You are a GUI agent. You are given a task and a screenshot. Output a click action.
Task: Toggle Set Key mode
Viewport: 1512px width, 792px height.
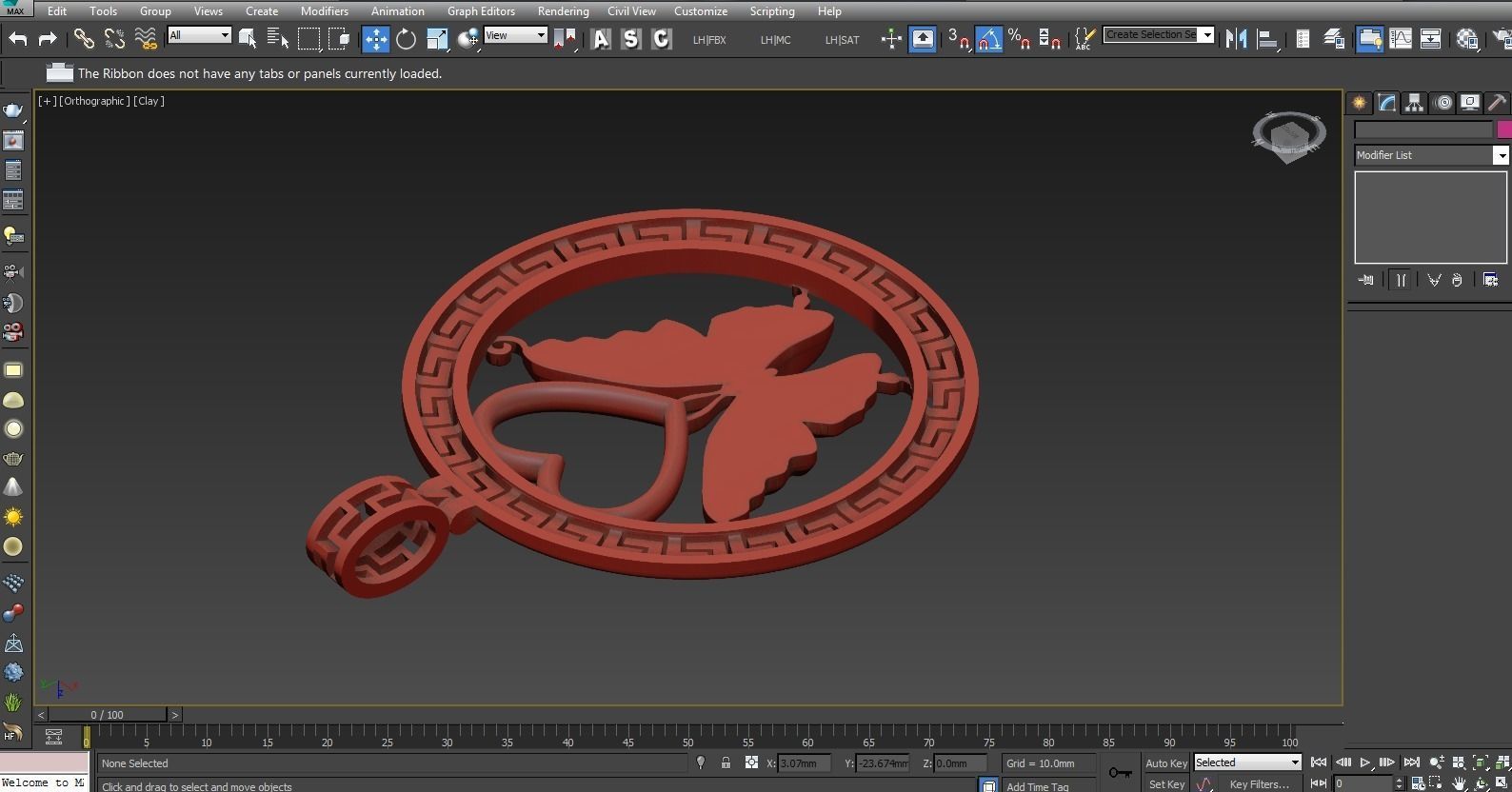(1166, 784)
